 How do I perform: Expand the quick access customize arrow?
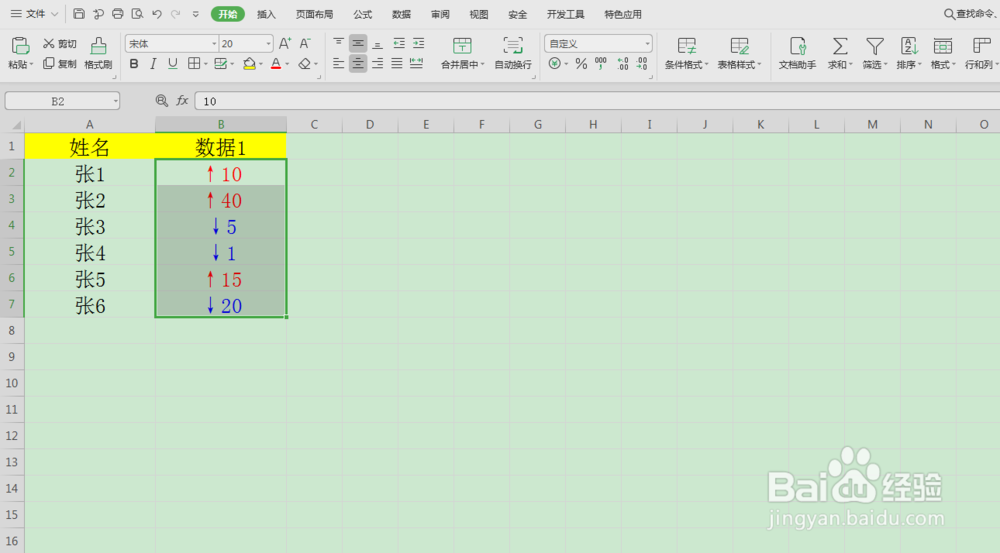click(x=196, y=13)
